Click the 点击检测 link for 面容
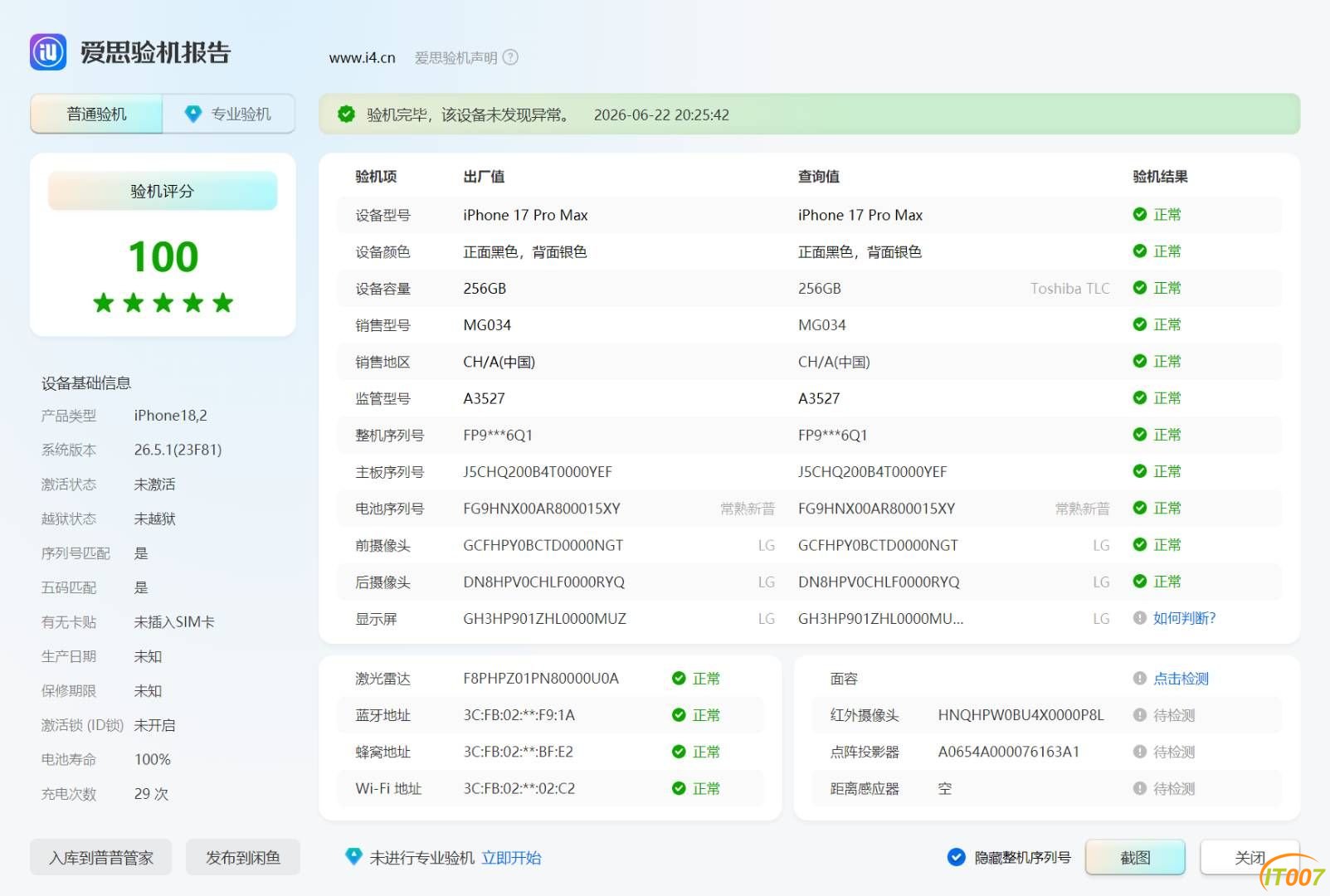The height and width of the screenshot is (896, 1330). (1181, 679)
